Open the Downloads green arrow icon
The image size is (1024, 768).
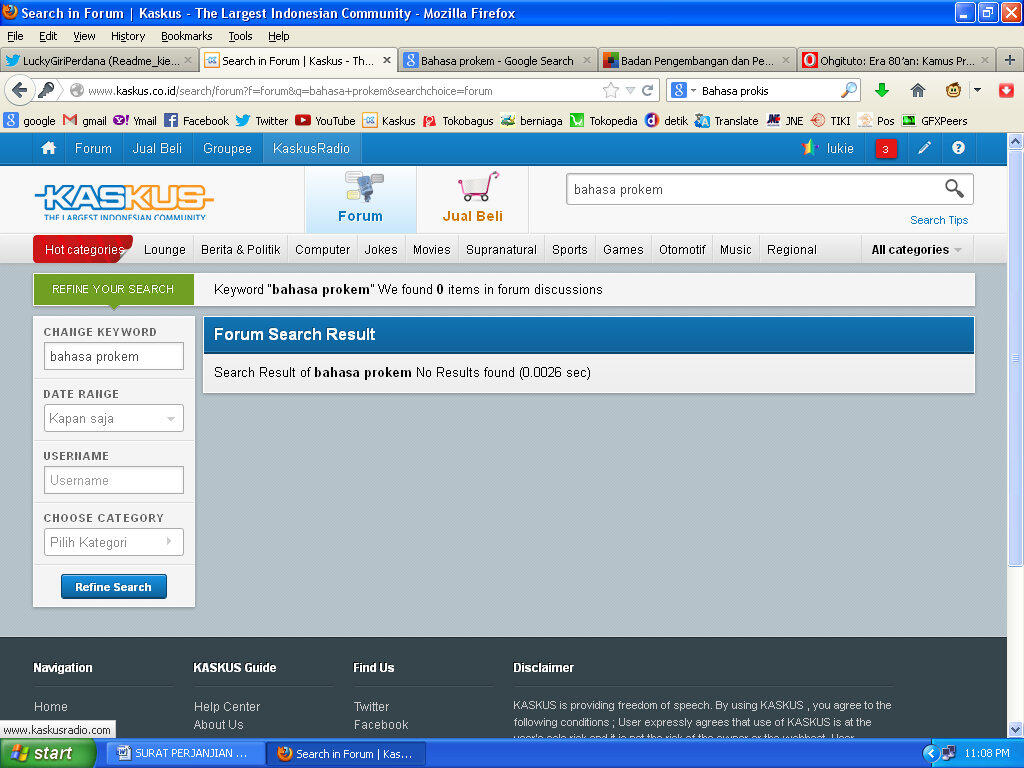pos(882,90)
